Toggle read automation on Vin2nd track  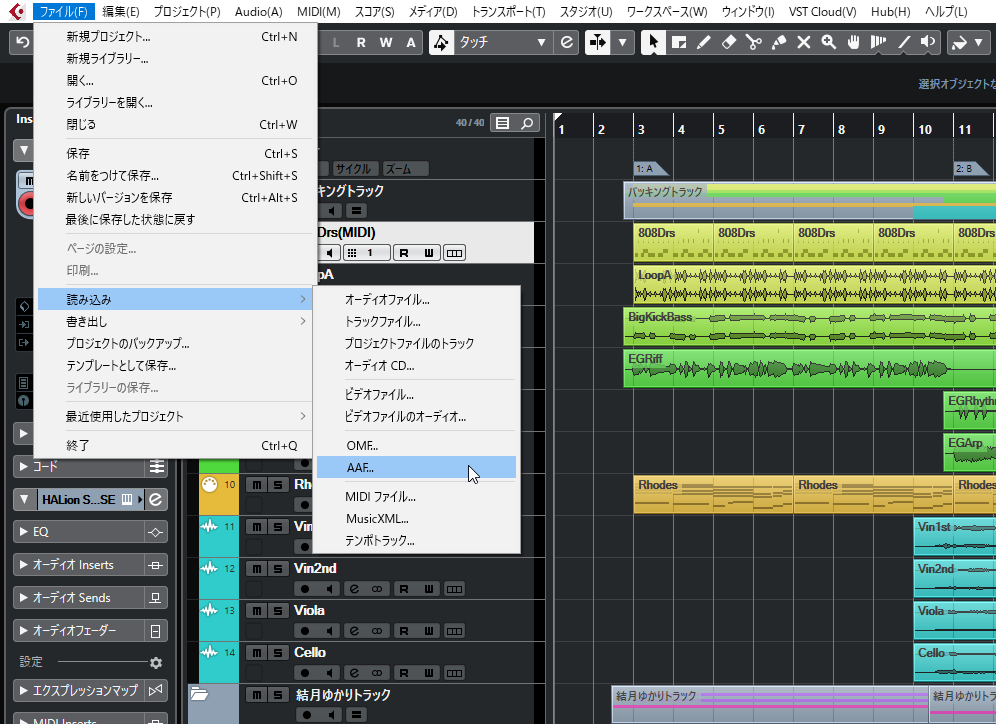(404, 589)
